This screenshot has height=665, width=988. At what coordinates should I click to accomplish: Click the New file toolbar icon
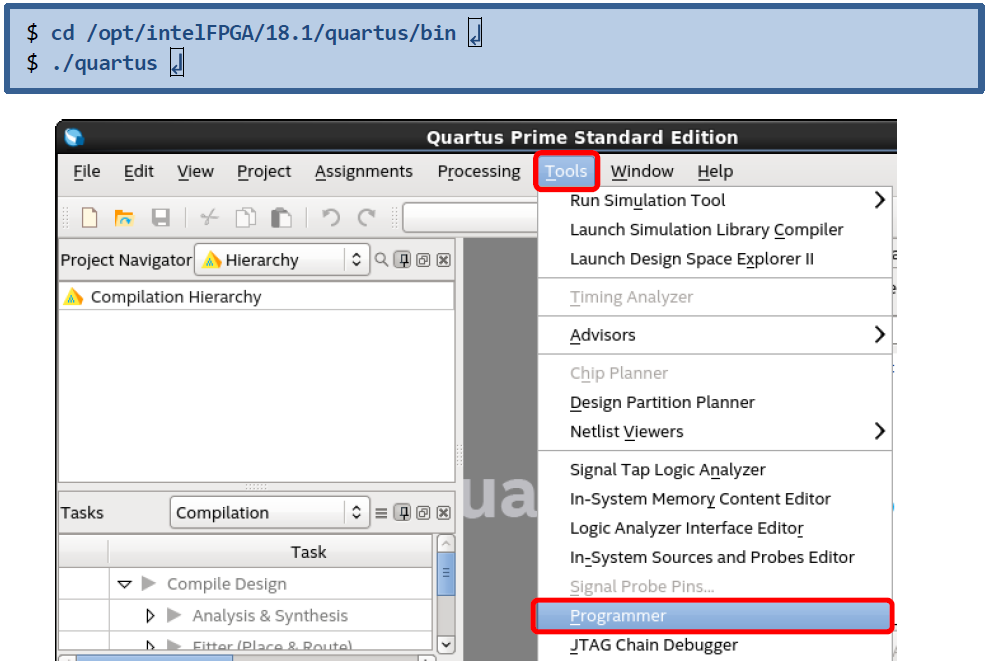tap(90, 218)
